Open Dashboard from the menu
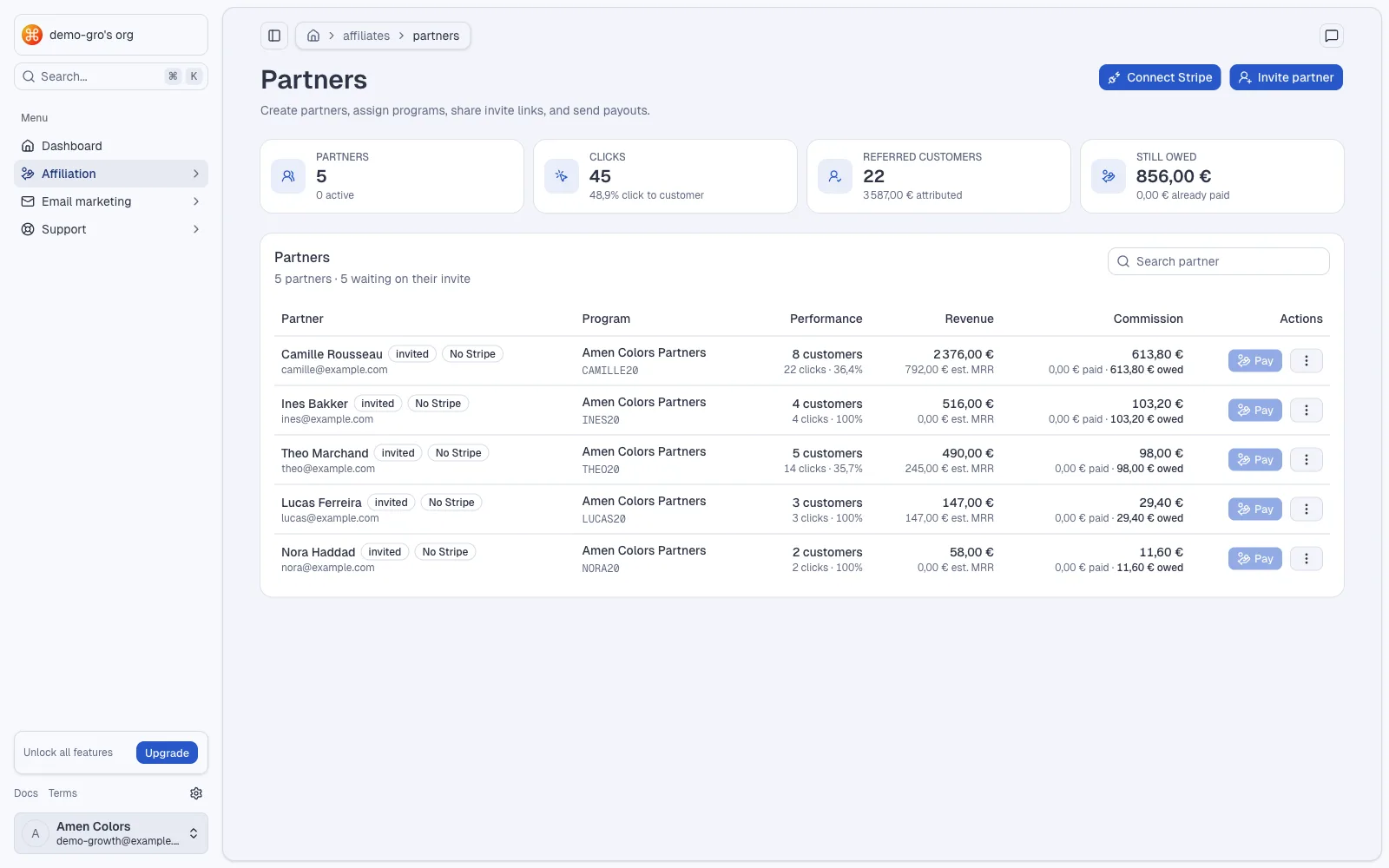The height and width of the screenshot is (868, 1389). 111,146
